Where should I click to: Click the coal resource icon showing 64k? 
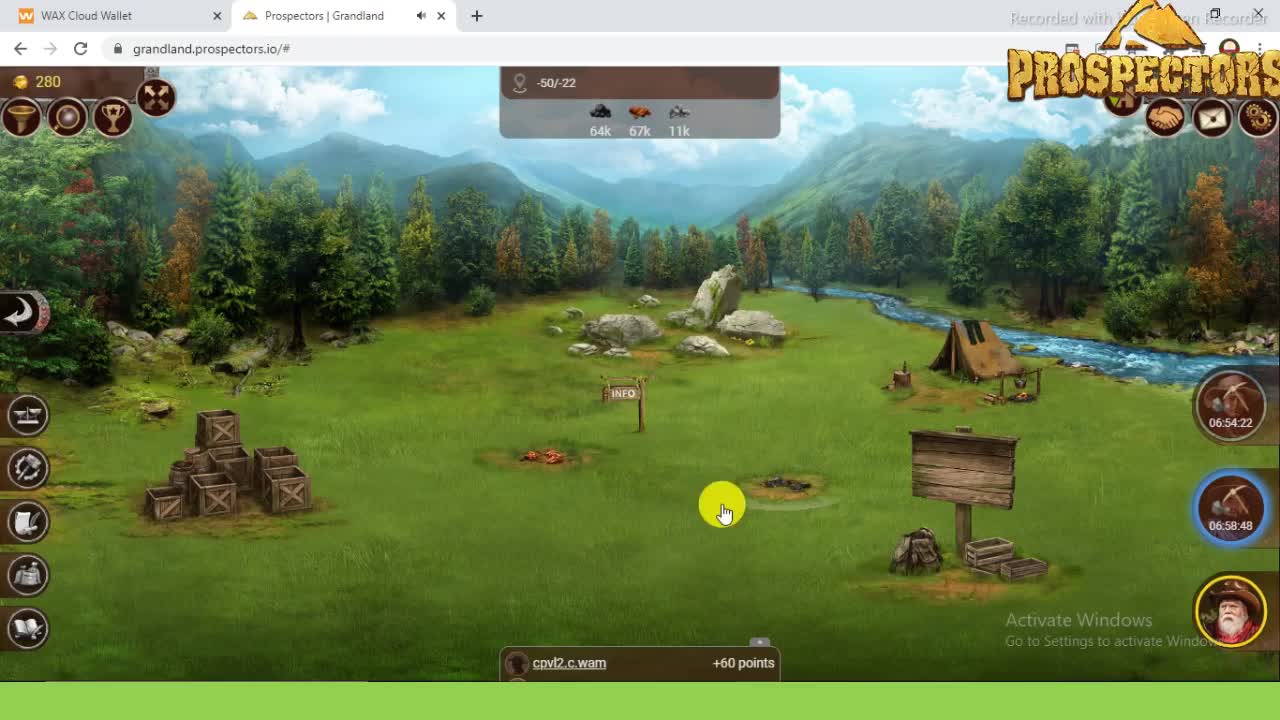click(x=600, y=112)
